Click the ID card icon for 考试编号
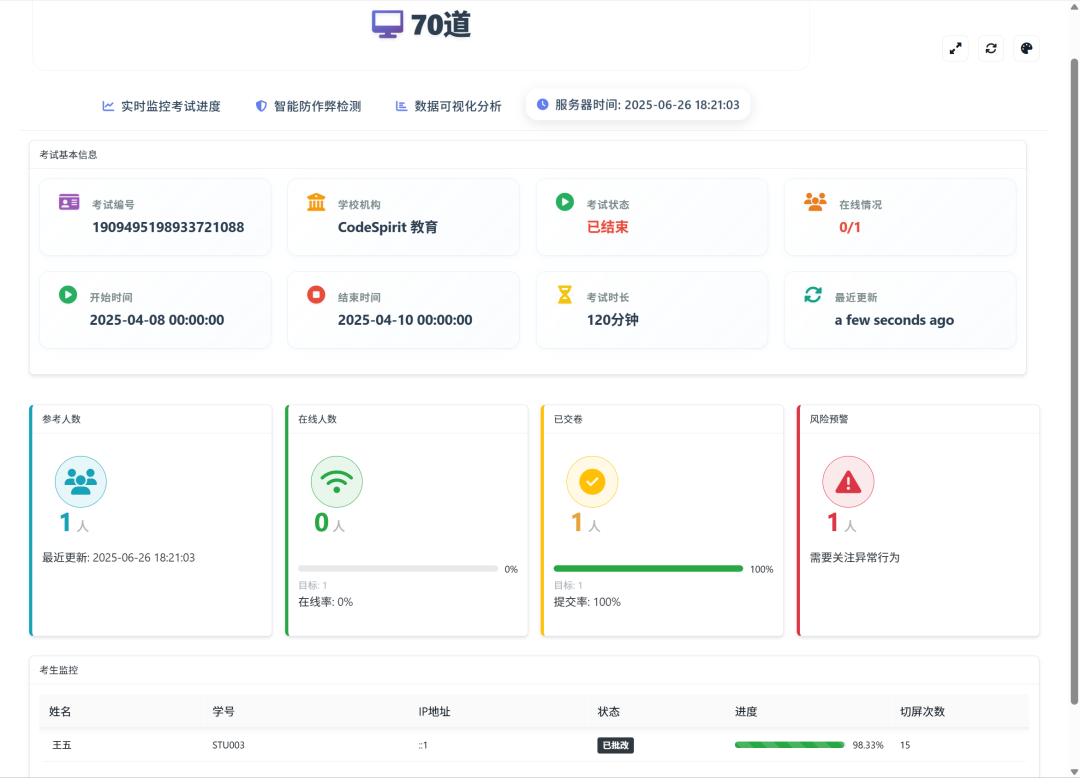Viewport: 1080px width, 778px height. 69,202
